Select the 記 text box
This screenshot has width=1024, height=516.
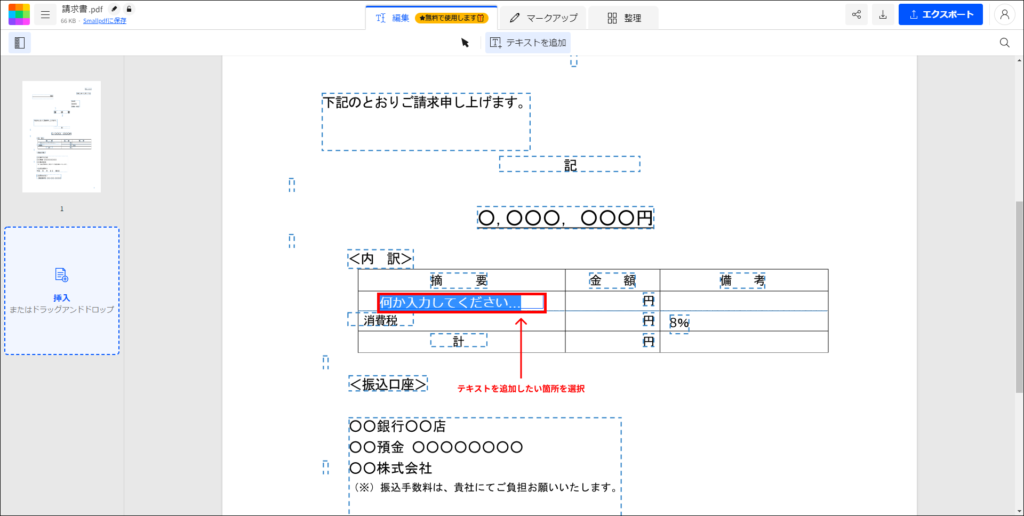click(x=569, y=164)
